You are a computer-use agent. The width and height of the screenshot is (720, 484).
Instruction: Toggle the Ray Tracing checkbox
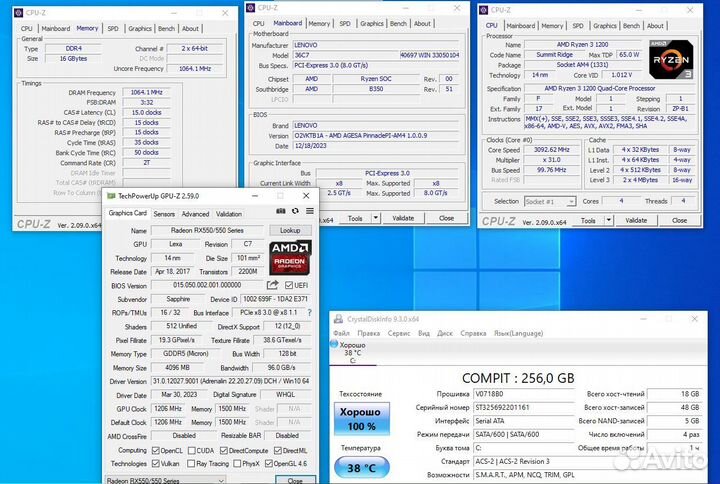pyautogui.click(x=191, y=463)
